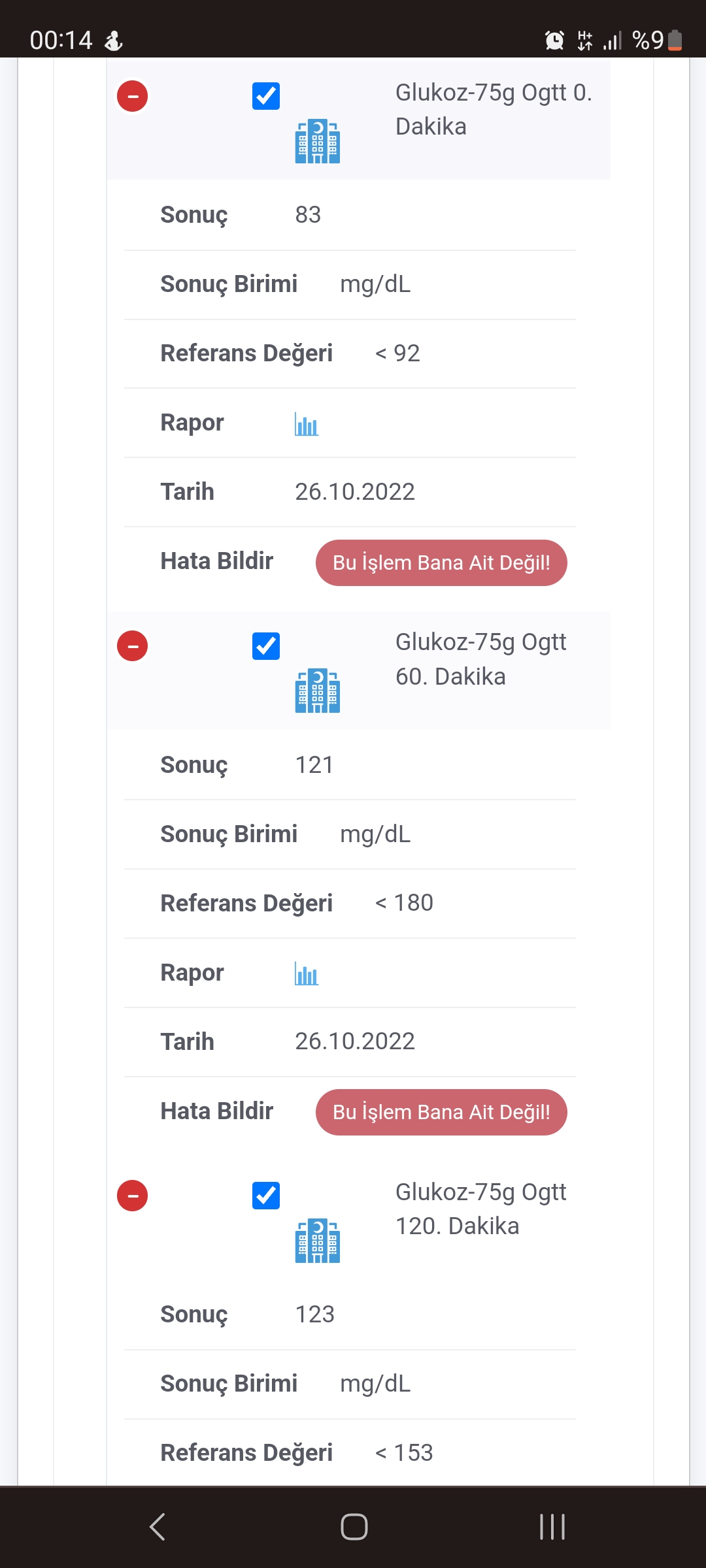Uncheck the Ogtt 0. Dakika checkbox
This screenshot has height=1568, width=706.
pos(266,96)
